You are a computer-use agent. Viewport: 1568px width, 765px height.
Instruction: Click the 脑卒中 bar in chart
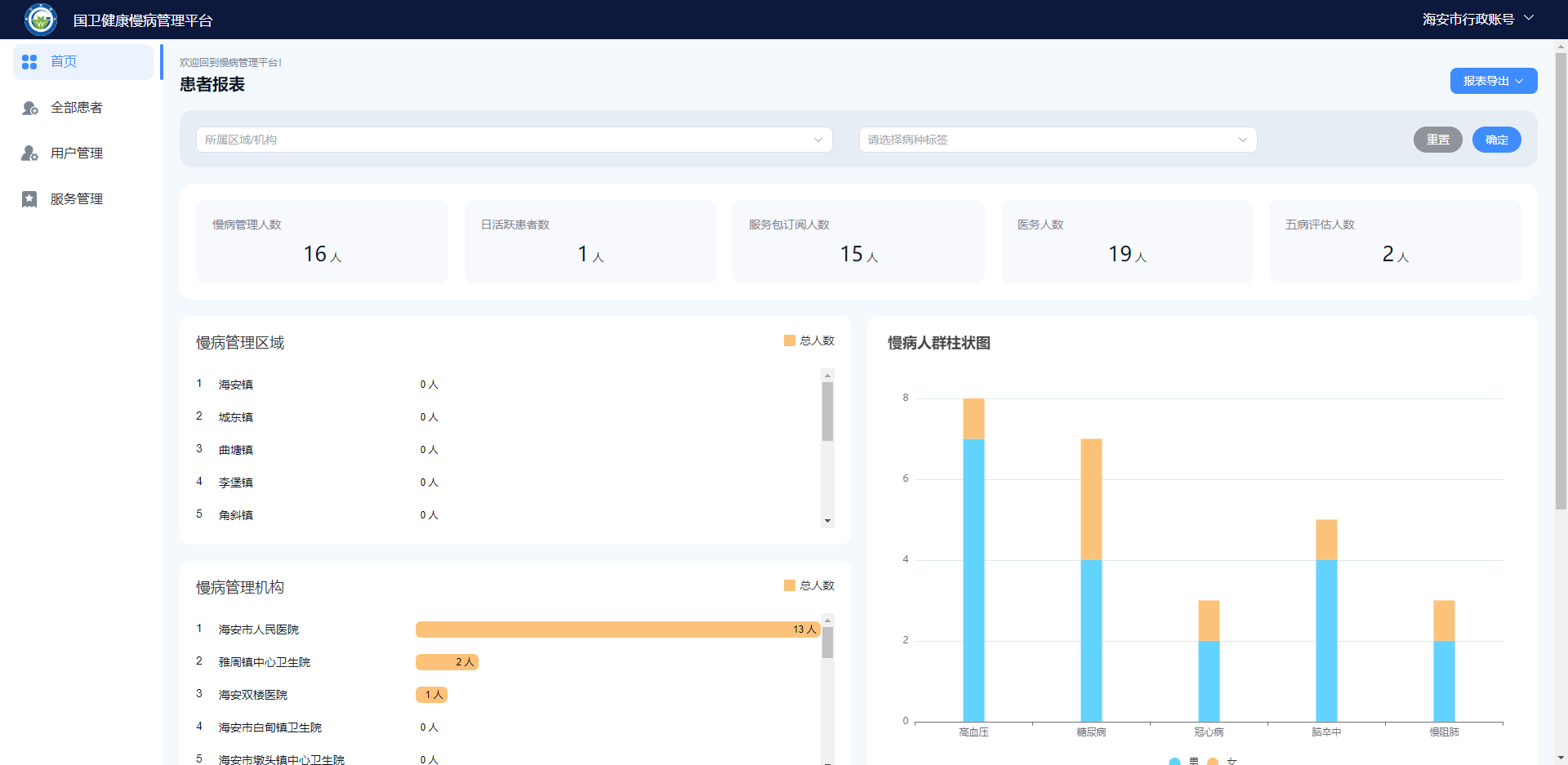point(1326,620)
